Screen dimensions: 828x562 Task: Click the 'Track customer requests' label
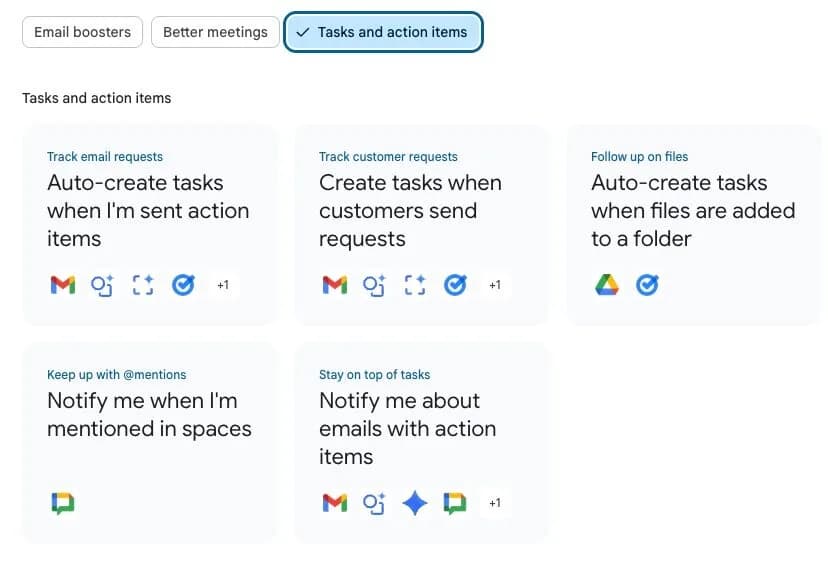pyautogui.click(x=388, y=157)
